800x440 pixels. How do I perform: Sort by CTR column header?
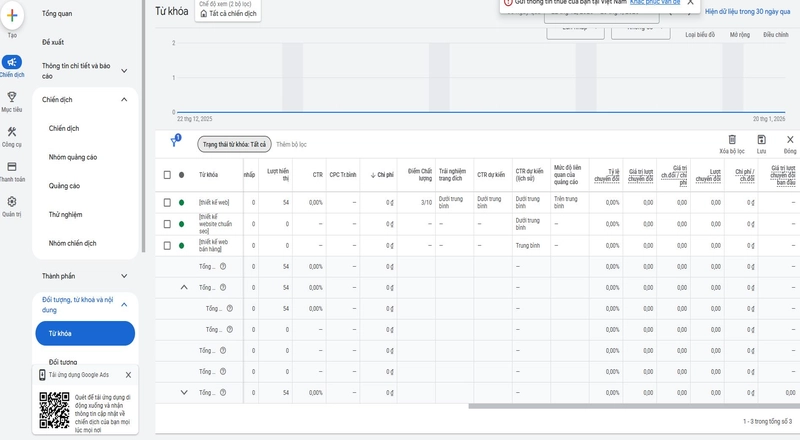pos(317,175)
